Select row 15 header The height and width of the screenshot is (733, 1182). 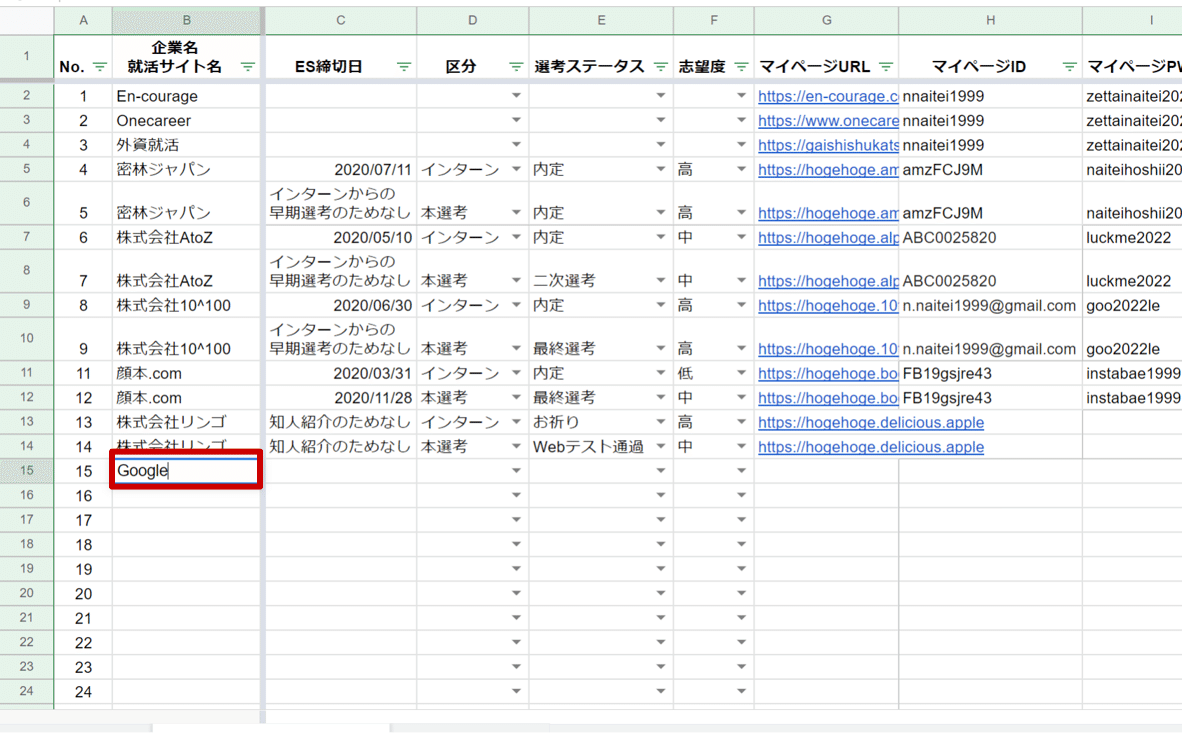point(26,471)
